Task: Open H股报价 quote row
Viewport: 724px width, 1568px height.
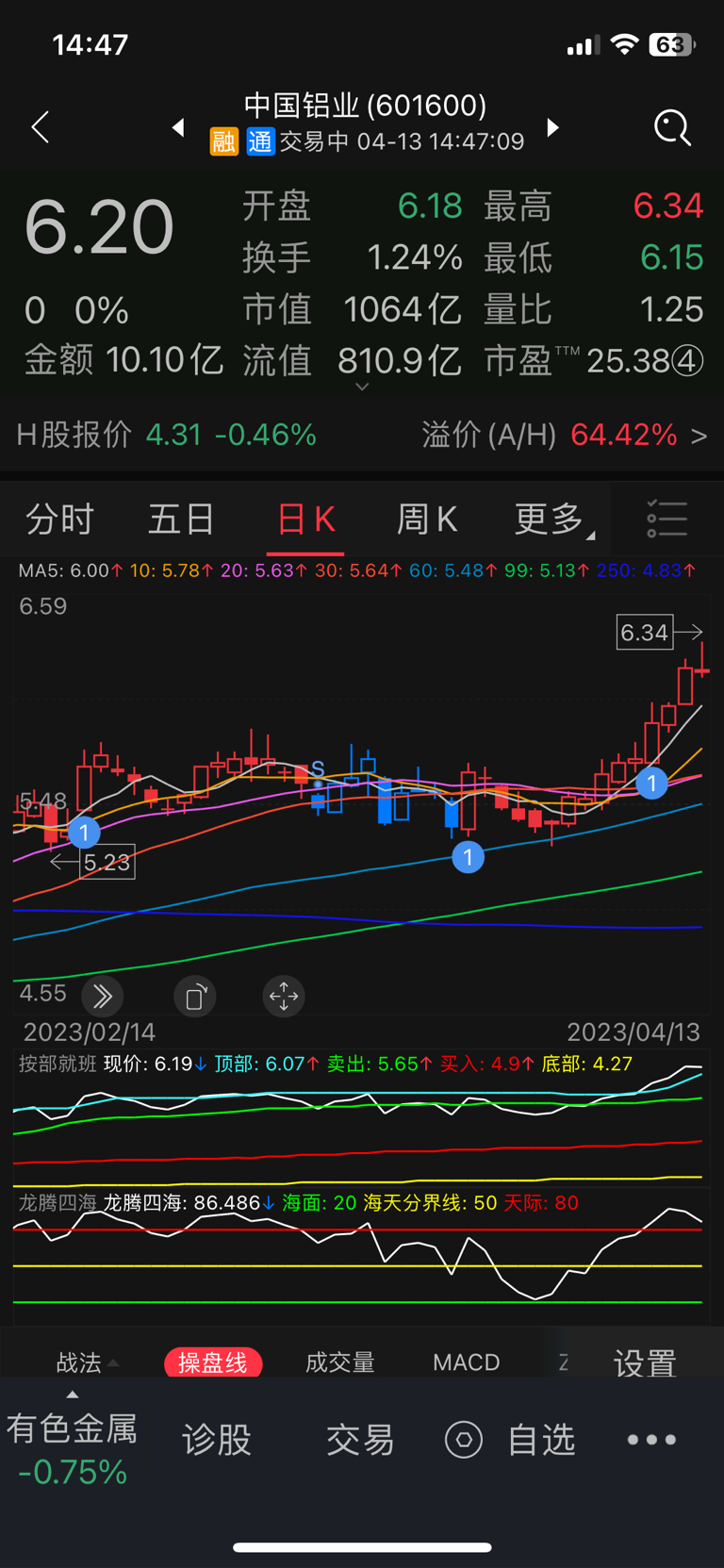Action: tap(167, 435)
